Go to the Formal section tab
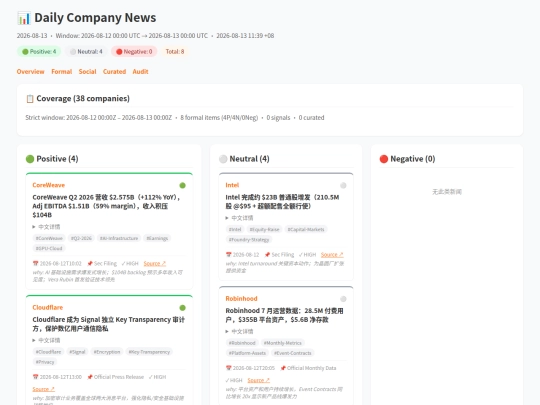This screenshot has height=405, width=540. tap(62, 72)
